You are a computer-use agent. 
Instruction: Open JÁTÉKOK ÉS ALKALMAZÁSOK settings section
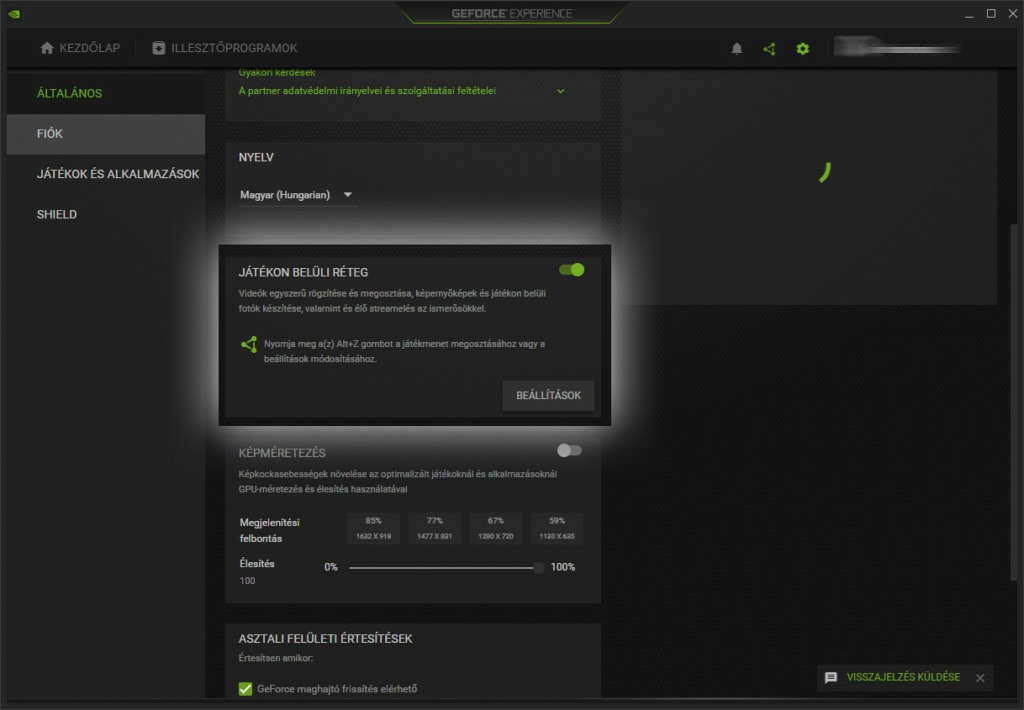[106, 174]
